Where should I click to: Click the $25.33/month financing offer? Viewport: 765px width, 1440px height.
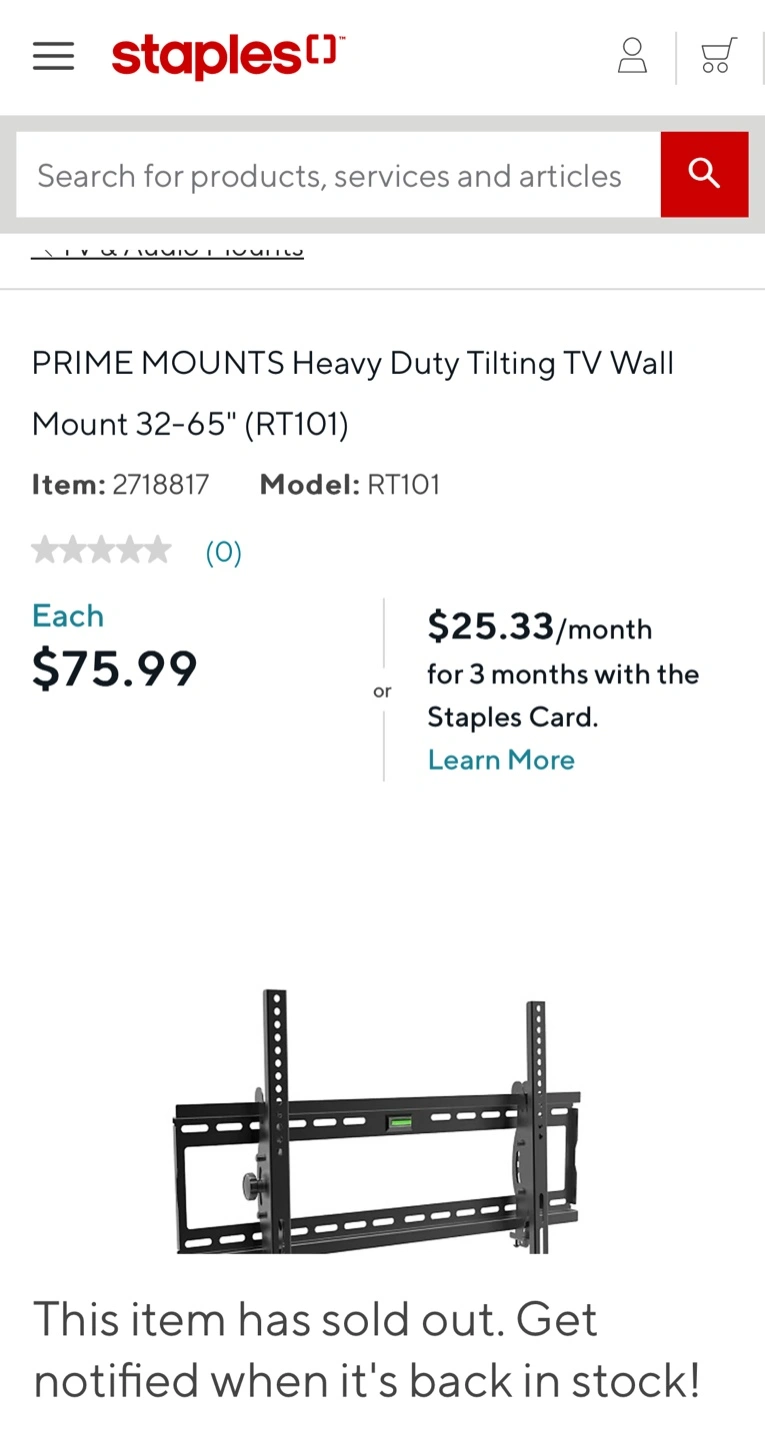tap(539, 628)
